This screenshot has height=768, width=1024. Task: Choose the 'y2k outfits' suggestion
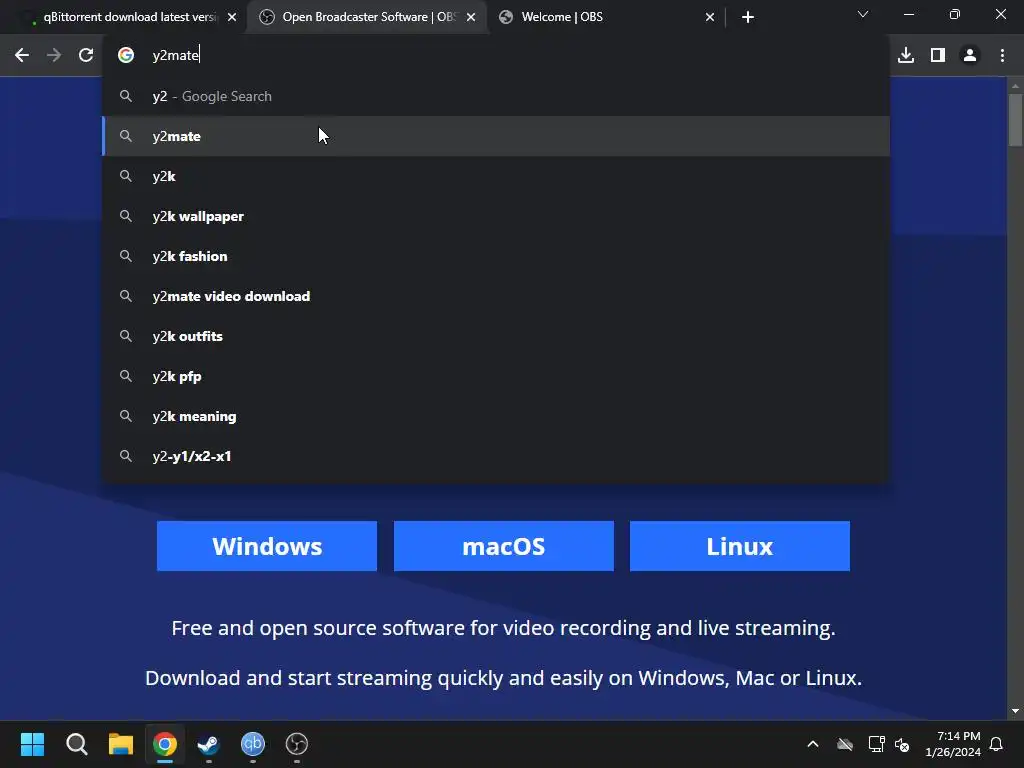496,336
